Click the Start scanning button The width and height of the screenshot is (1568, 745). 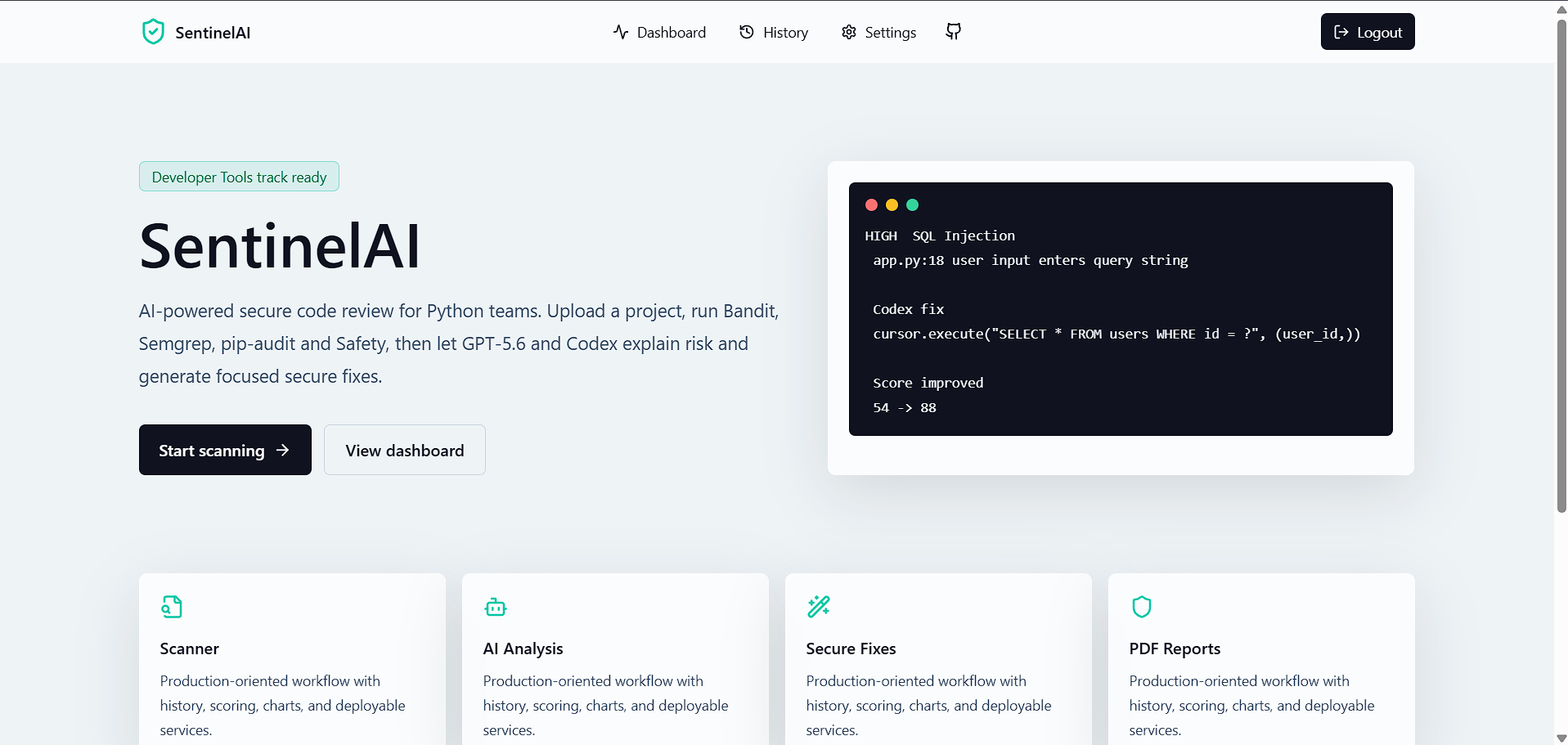click(225, 450)
